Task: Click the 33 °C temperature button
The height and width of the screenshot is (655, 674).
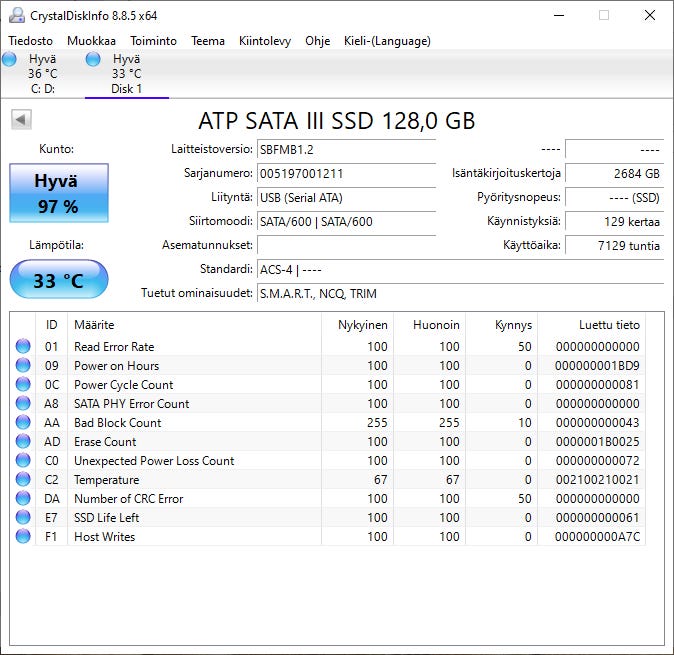Action: tap(59, 280)
